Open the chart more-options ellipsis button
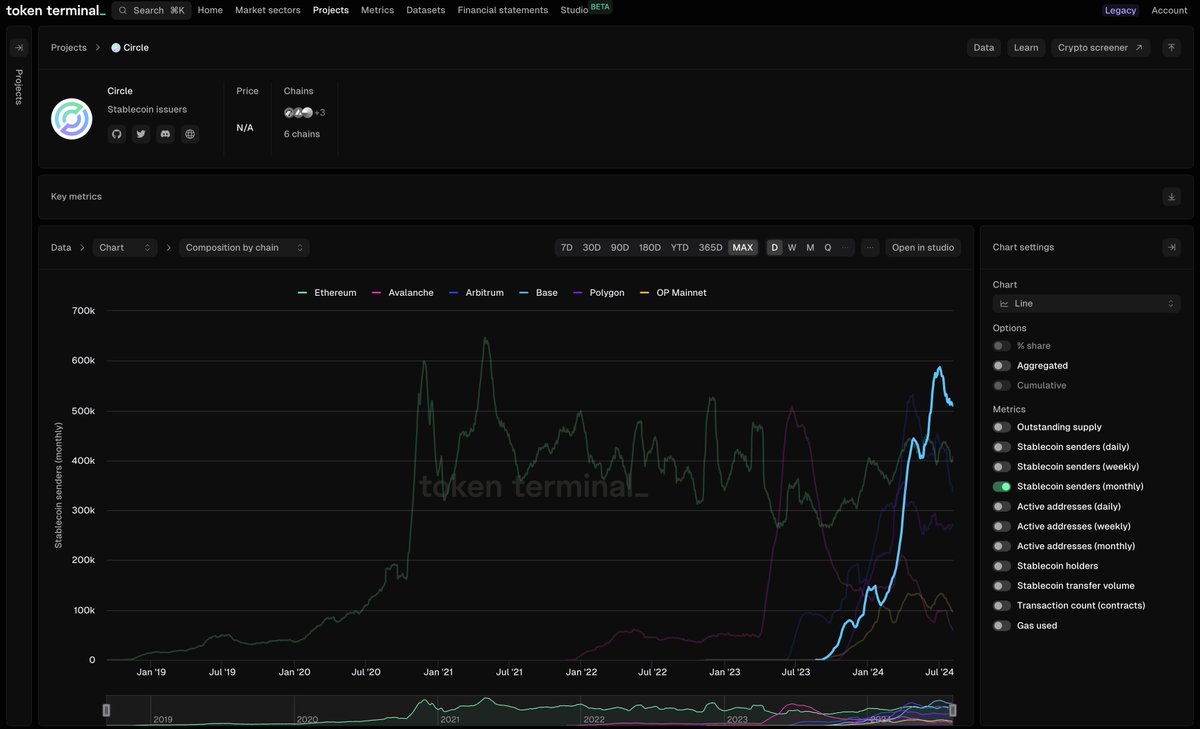1200x729 pixels. click(870, 247)
